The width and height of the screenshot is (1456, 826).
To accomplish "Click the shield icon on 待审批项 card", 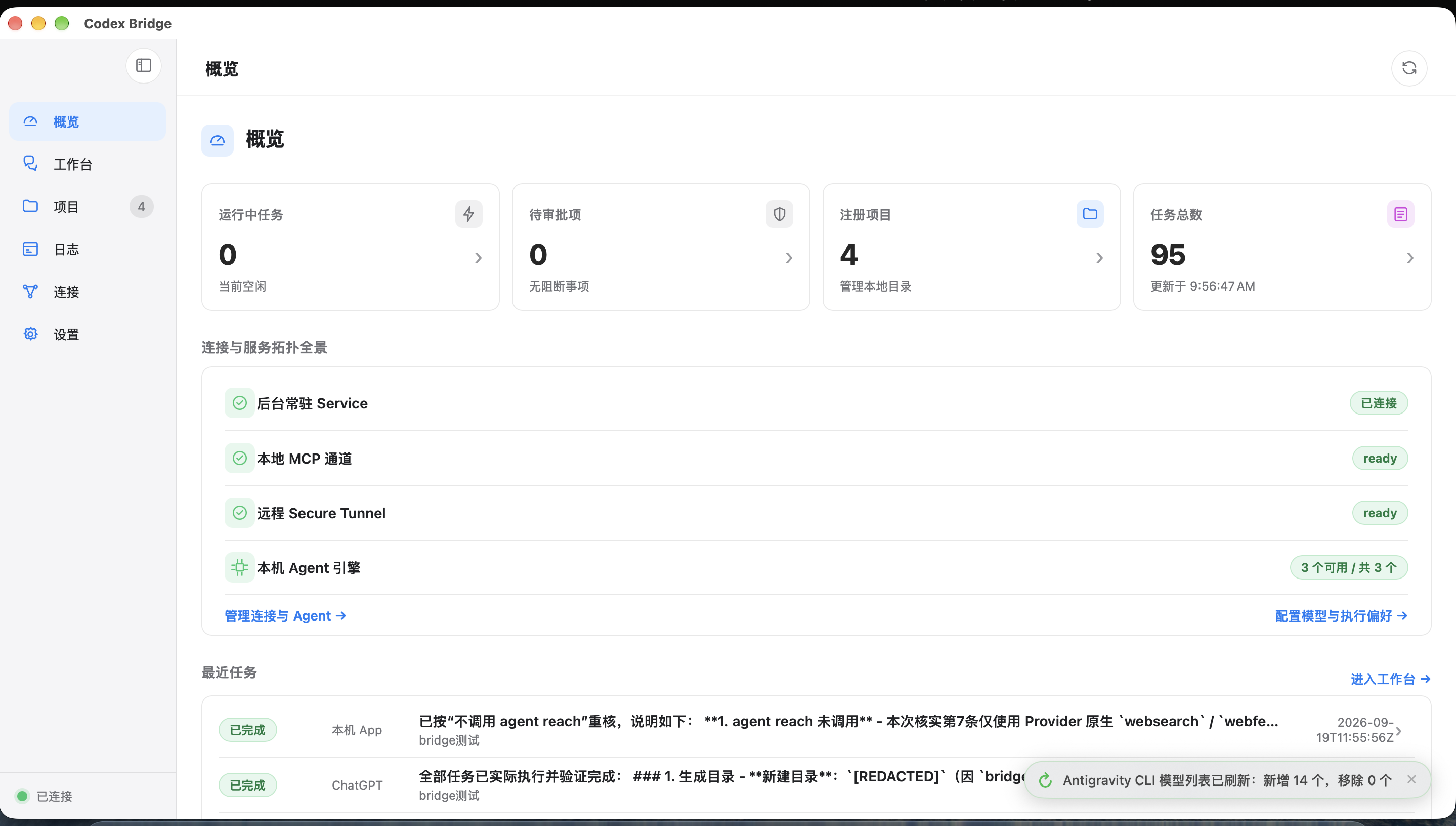I will (x=779, y=214).
